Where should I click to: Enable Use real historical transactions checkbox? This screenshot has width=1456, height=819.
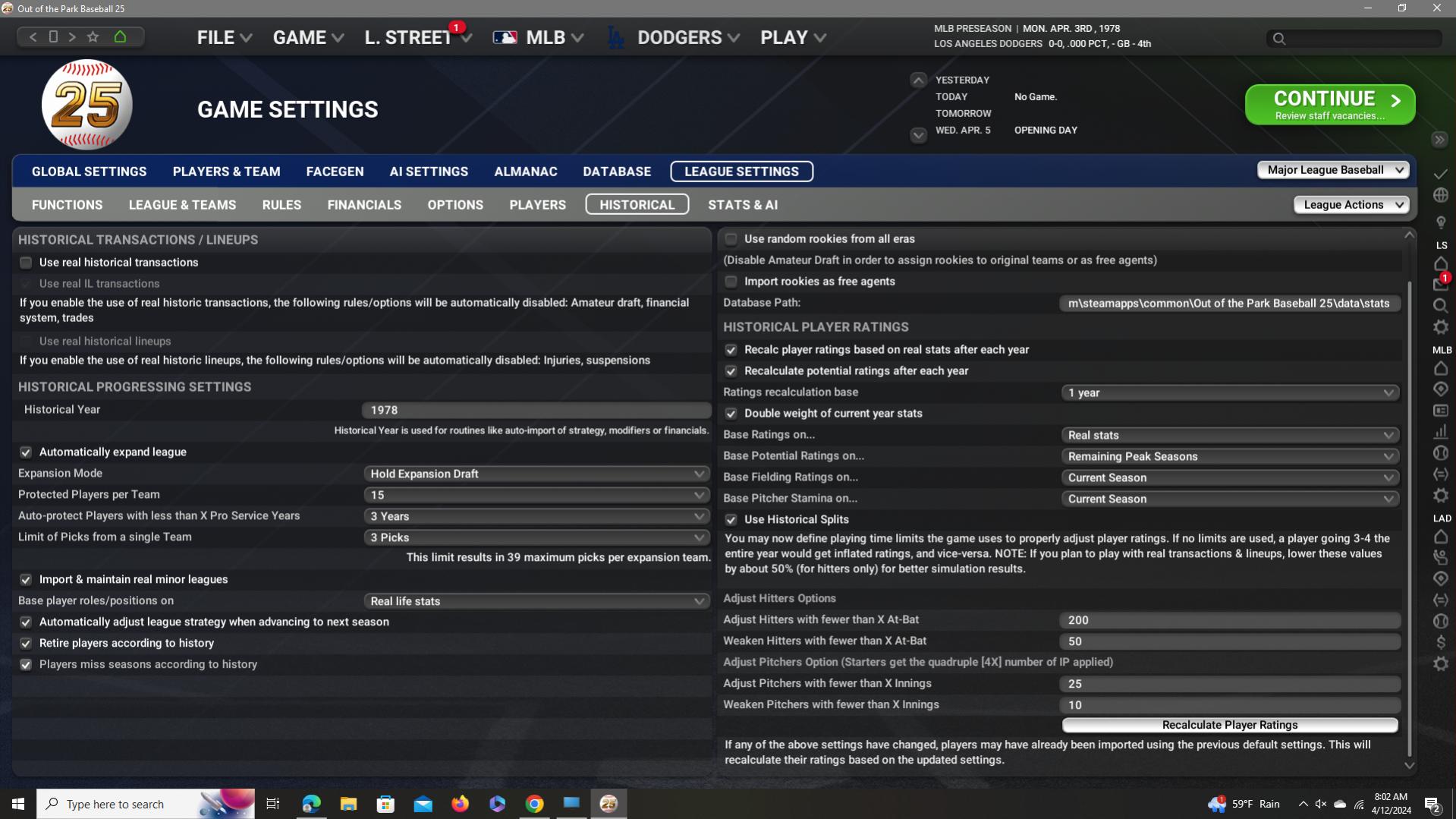[x=26, y=263]
